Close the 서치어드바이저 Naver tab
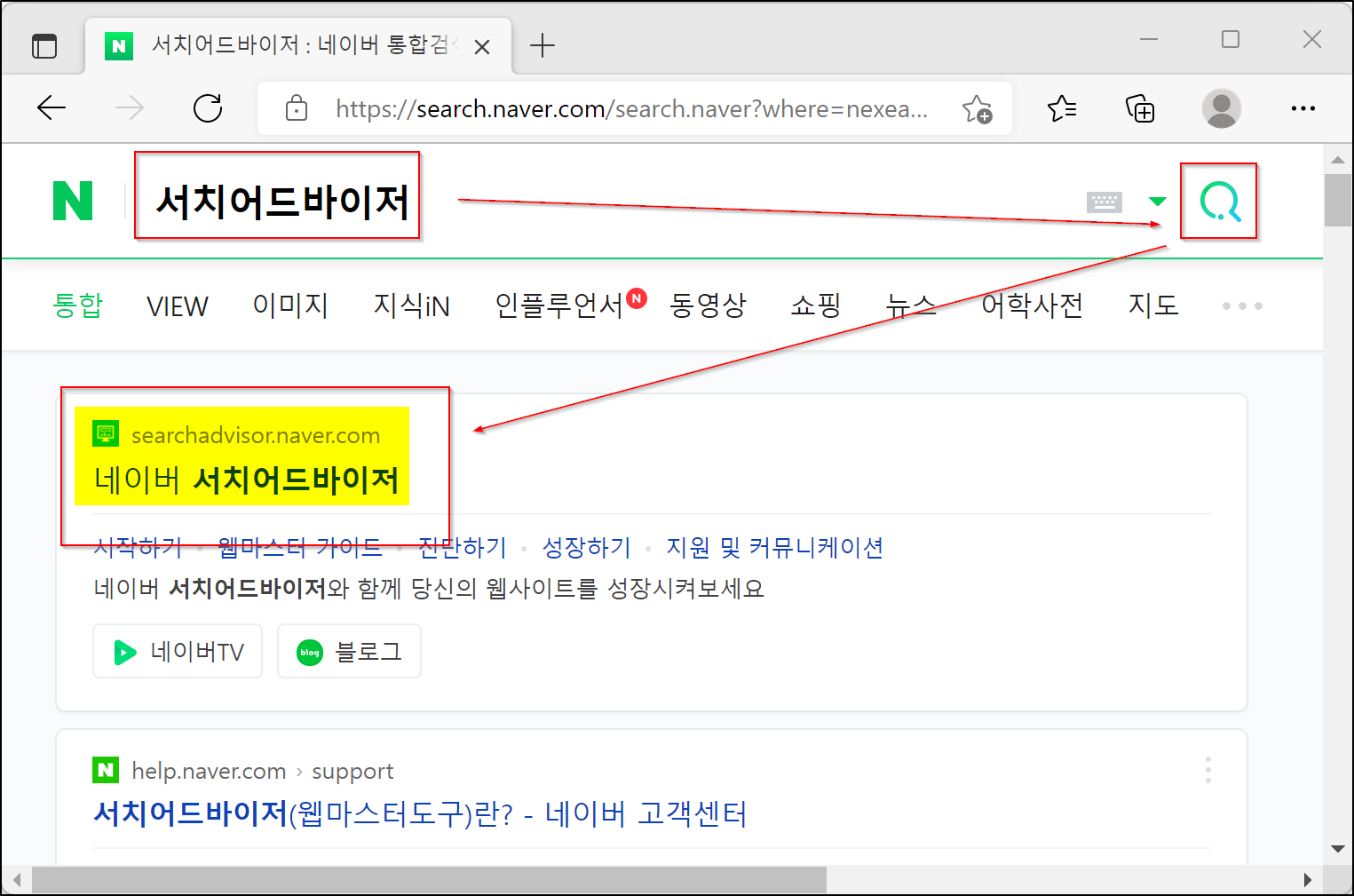This screenshot has height=896, width=1354. click(482, 46)
